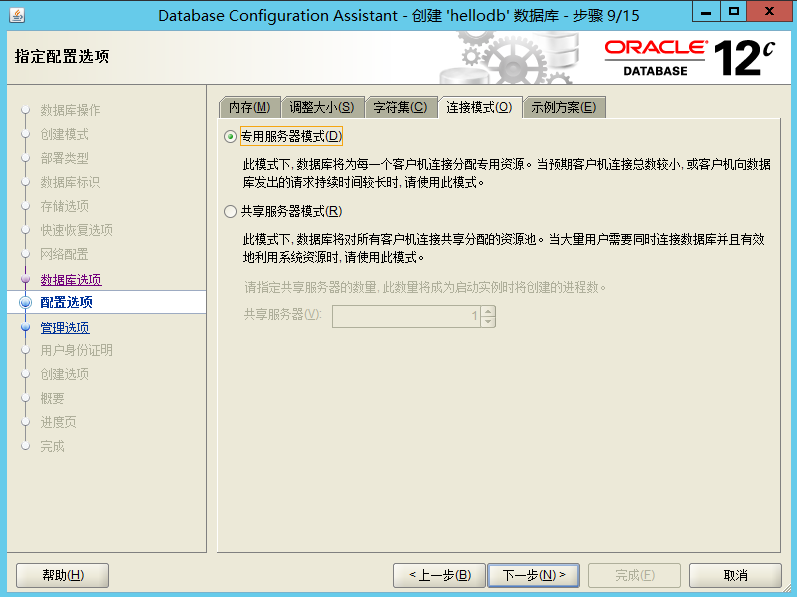Click the disabled 完成(F) button
Viewport: 797px width, 597px height.
634,575
